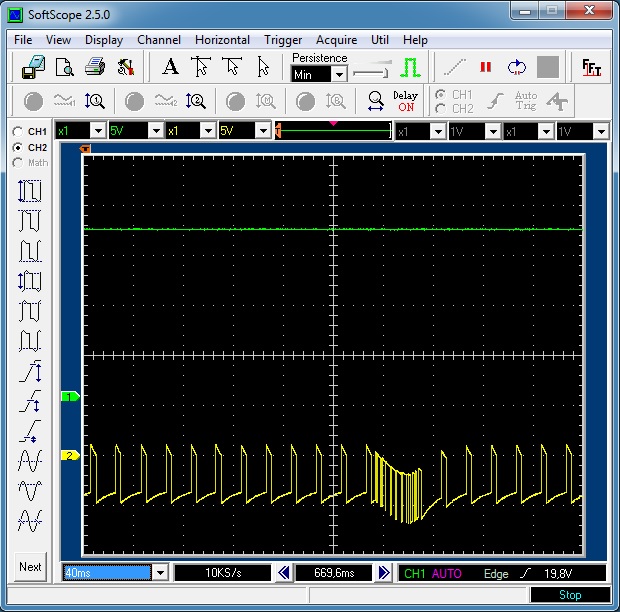Open first gray x1 dropdown
Viewport: 620px width, 612px height.
(438, 131)
